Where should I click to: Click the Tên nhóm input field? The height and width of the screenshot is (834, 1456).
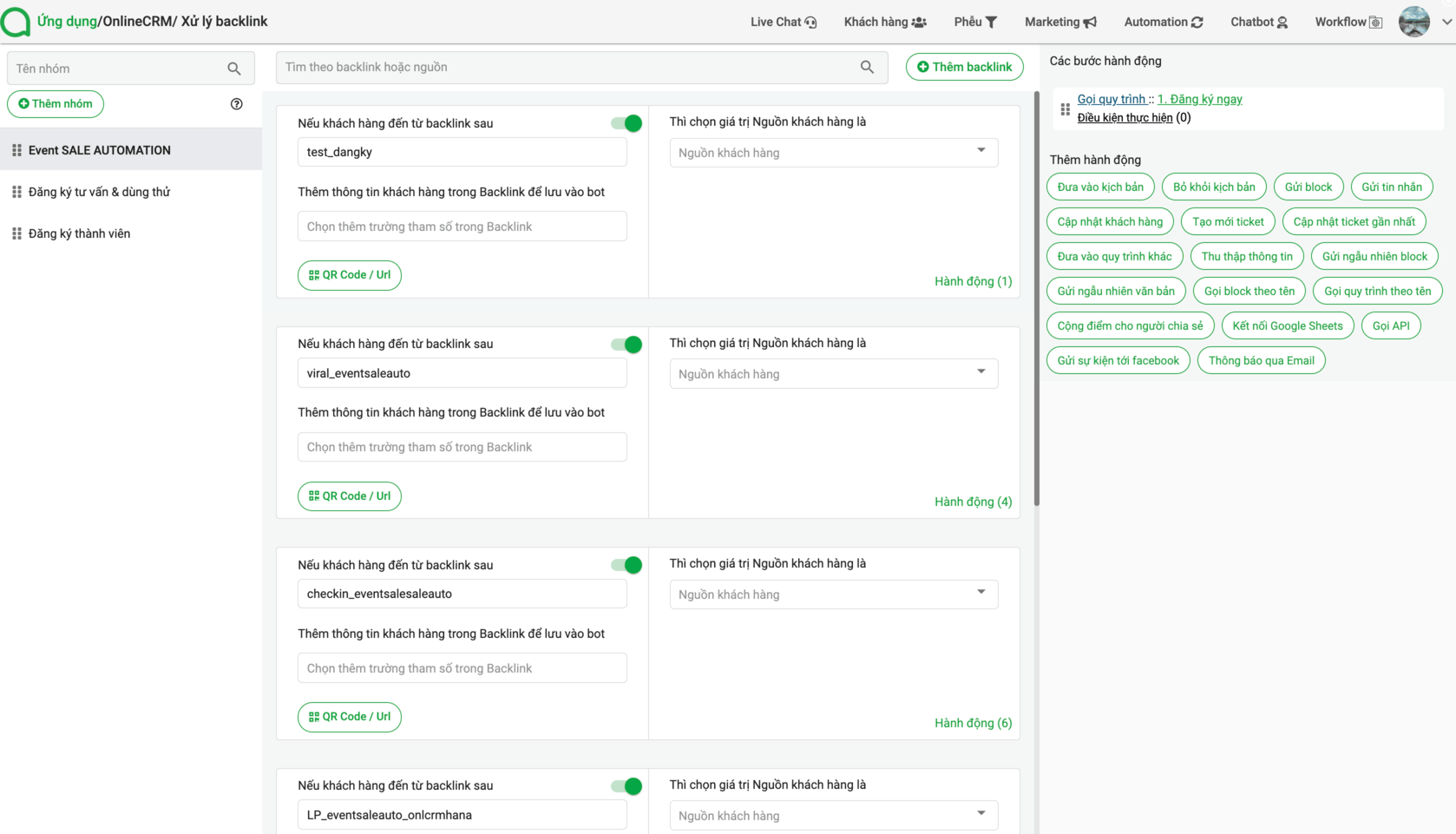(x=117, y=69)
